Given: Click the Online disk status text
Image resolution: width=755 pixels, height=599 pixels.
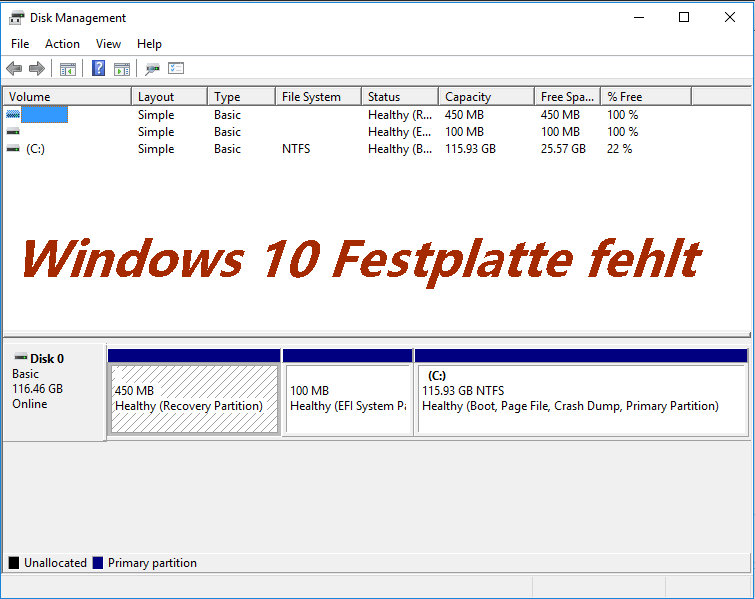Looking at the screenshot, I should tap(30, 404).
